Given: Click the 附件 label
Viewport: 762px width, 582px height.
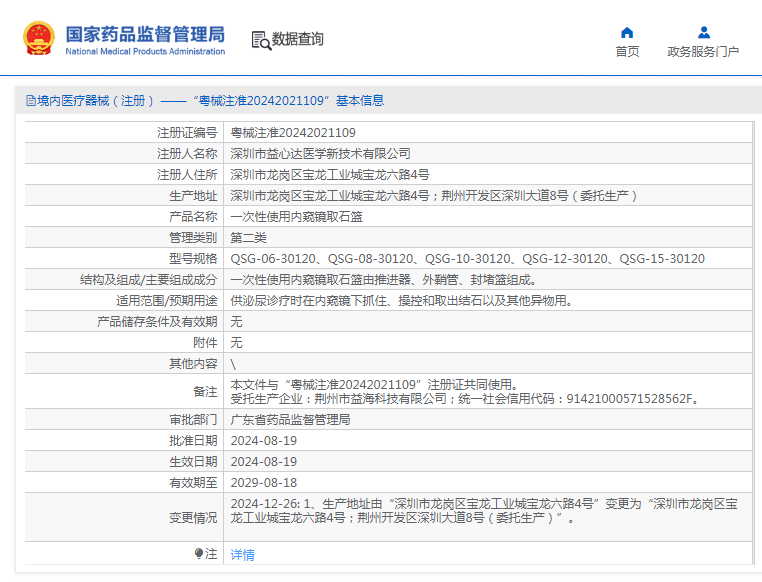Looking at the screenshot, I should coord(205,342).
